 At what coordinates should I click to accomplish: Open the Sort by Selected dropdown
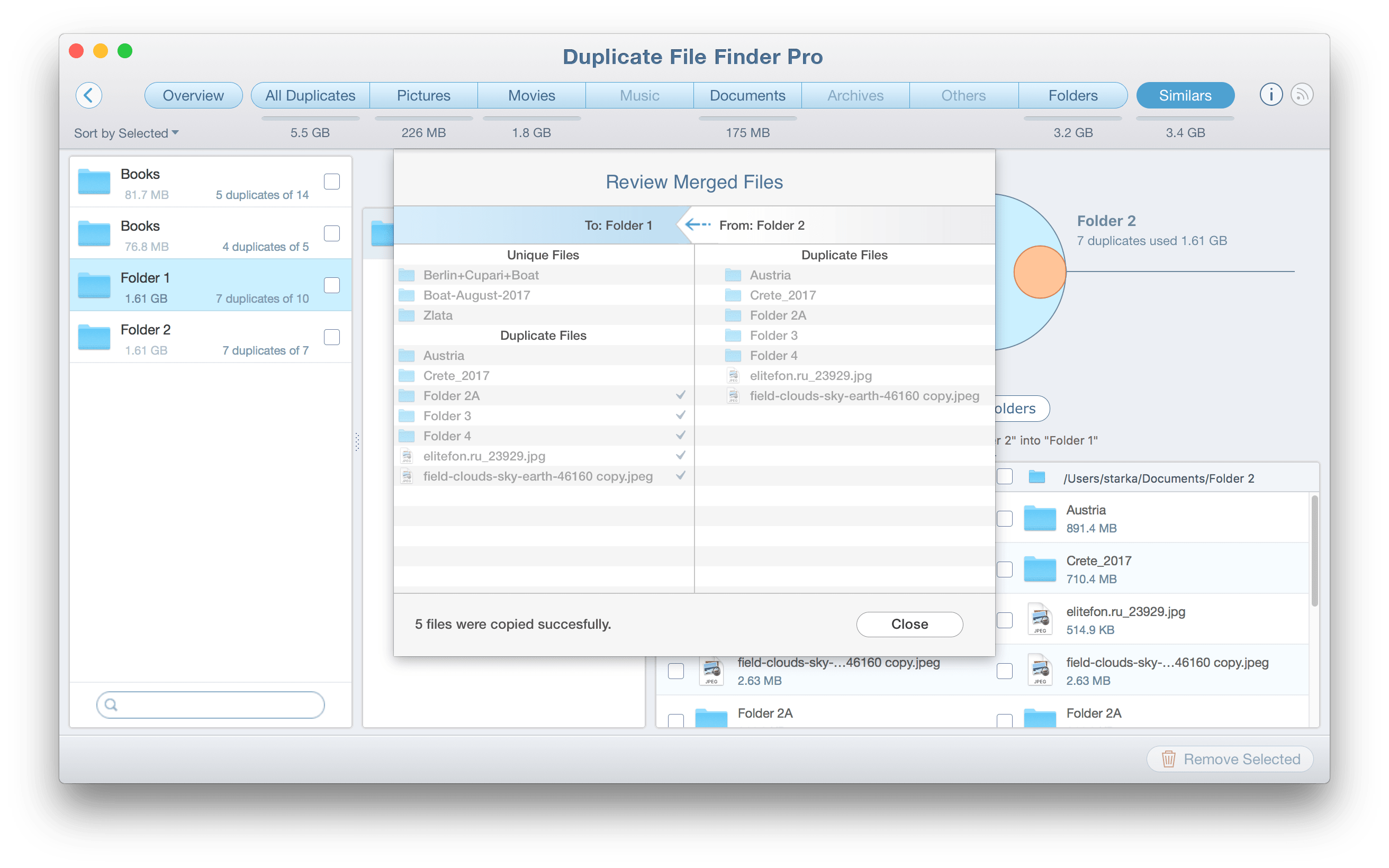(127, 133)
